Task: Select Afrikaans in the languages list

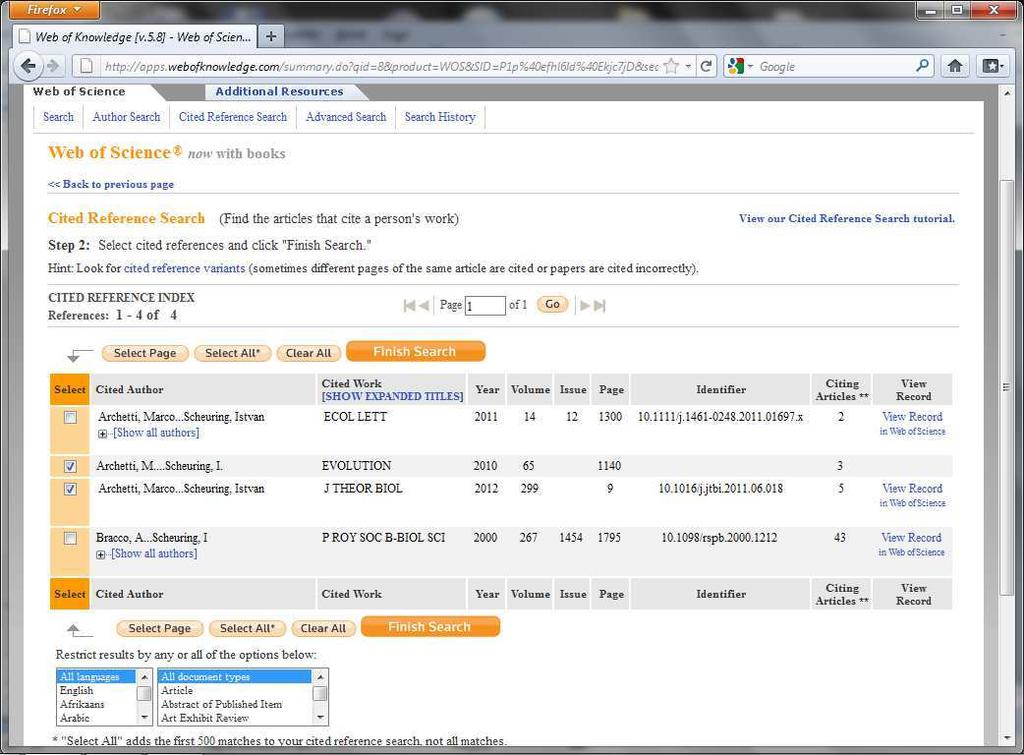Action: [97, 704]
